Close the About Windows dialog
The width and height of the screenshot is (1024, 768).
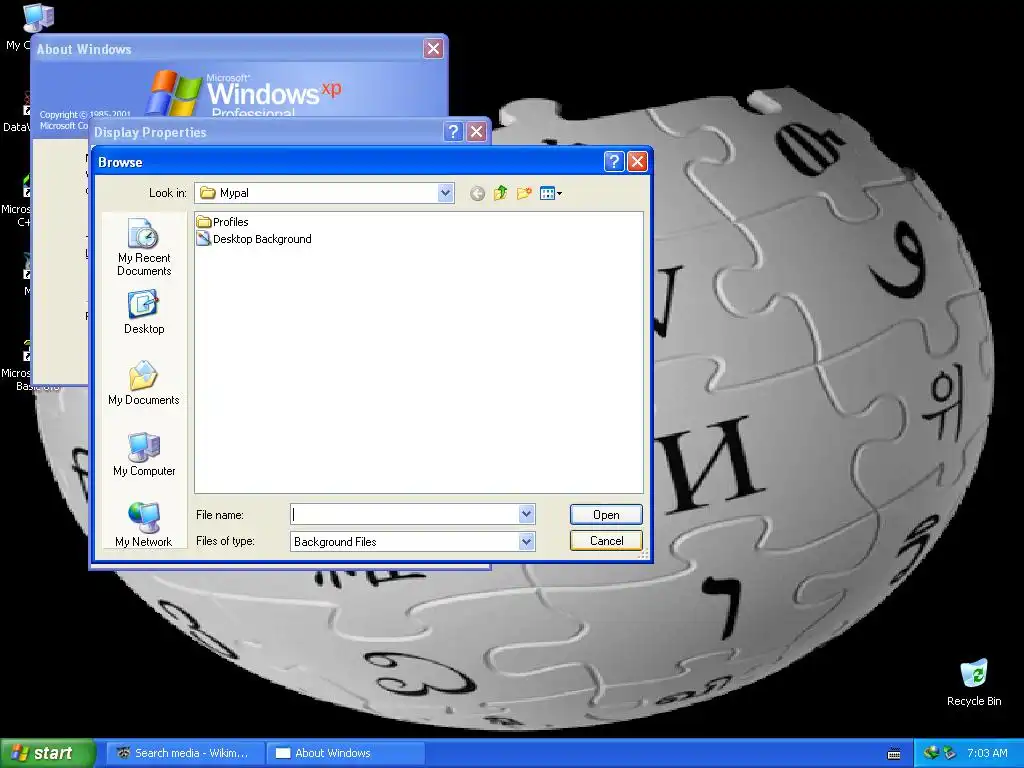tap(433, 48)
